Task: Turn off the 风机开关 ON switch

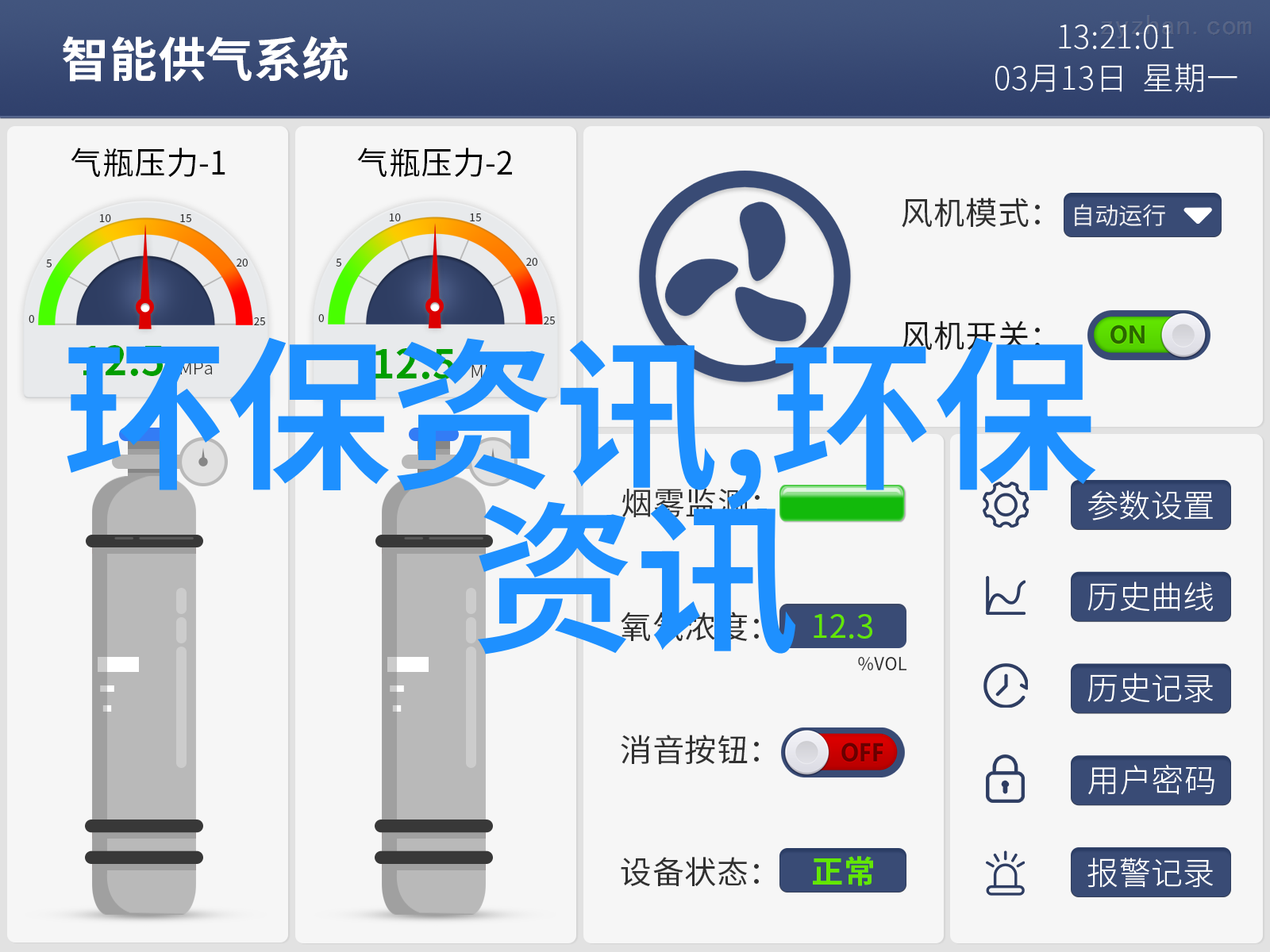Action: pyautogui.click(x=1149, y=335)
